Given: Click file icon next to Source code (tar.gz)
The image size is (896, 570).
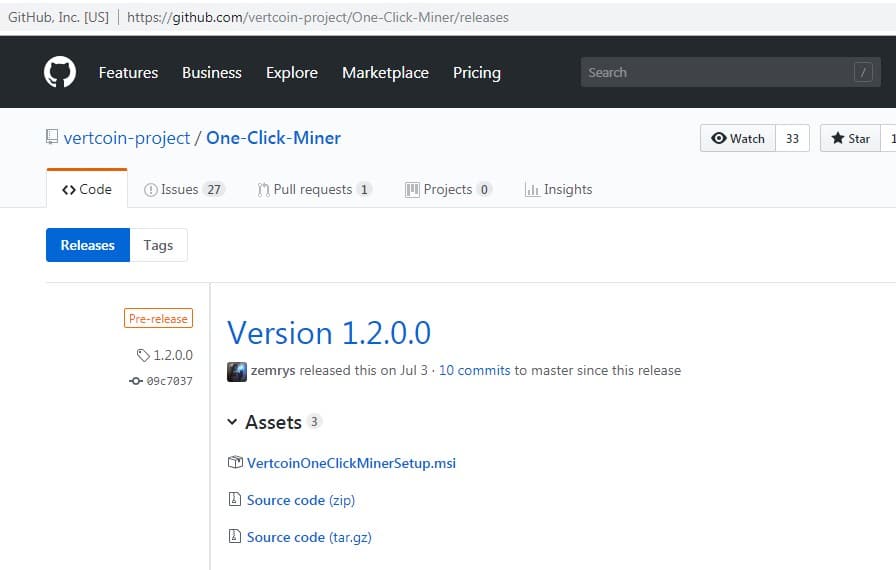Looking at the screenshot, I should click(234, 536).
